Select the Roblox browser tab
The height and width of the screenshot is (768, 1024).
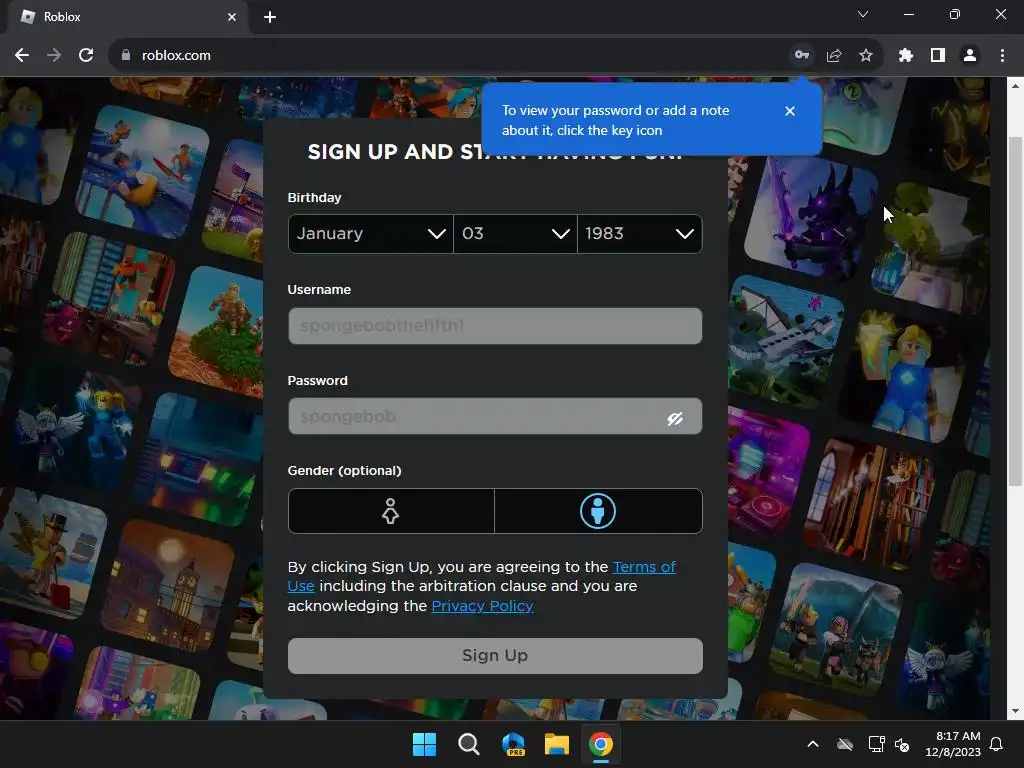(129, 17)
